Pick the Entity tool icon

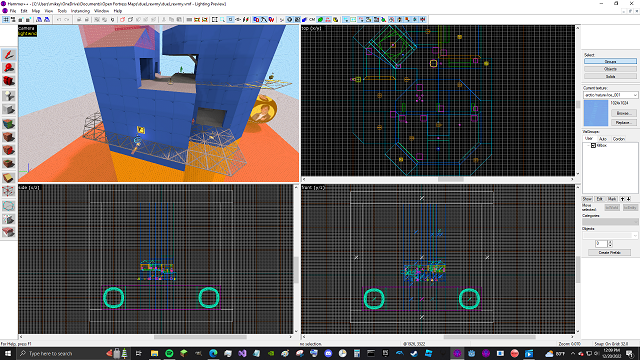point(9,96)
